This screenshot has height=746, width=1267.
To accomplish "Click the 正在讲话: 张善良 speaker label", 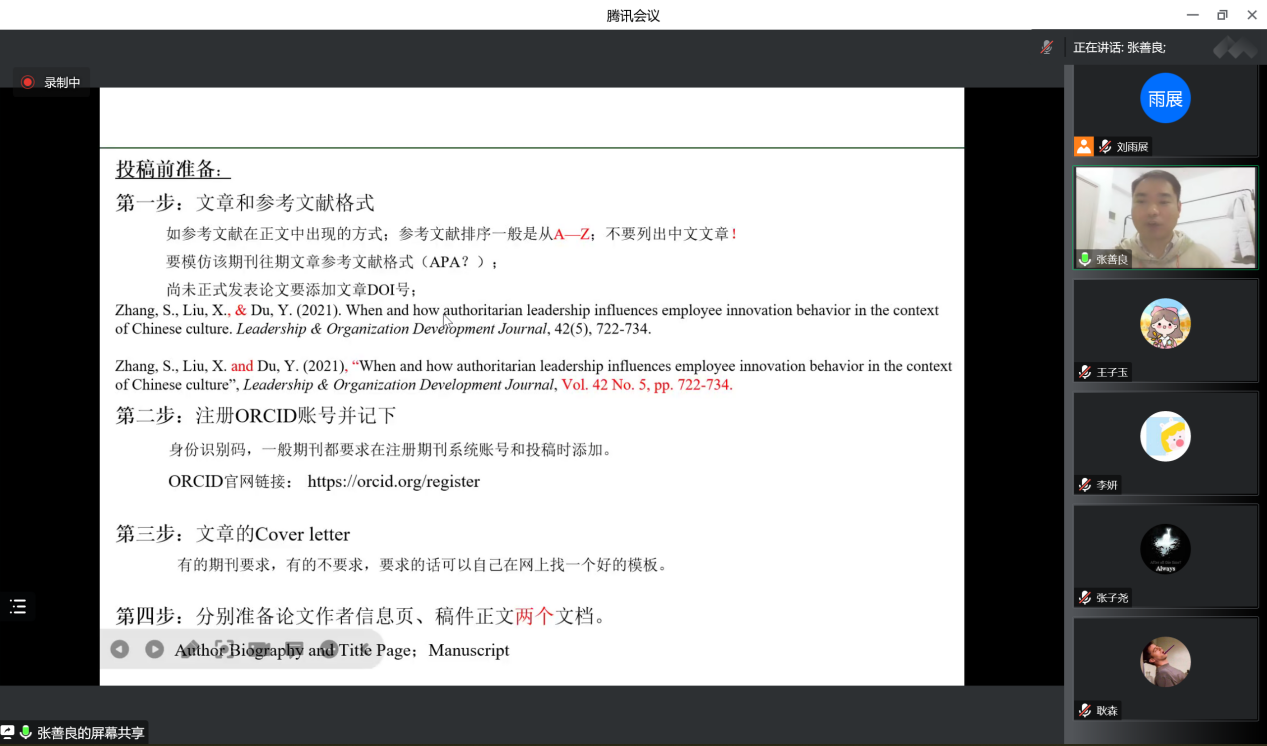I will 1119,47.
